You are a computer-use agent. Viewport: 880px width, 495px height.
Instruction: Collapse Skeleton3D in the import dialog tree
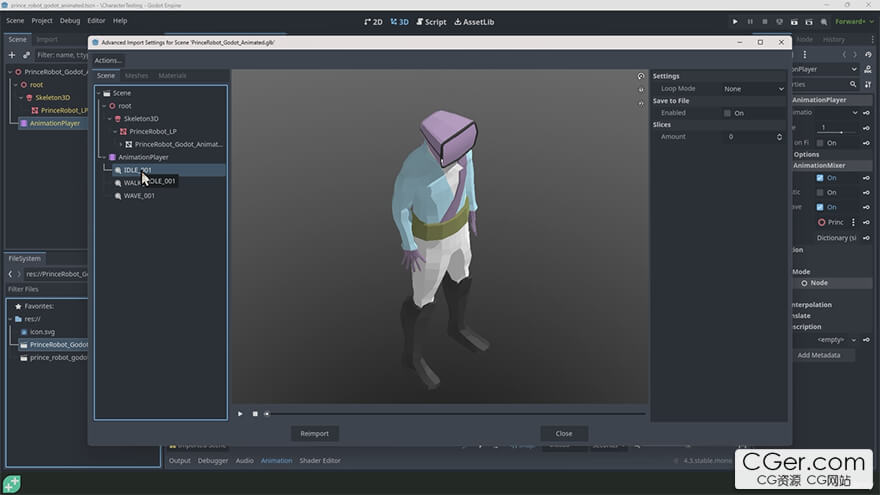[110, 119]
